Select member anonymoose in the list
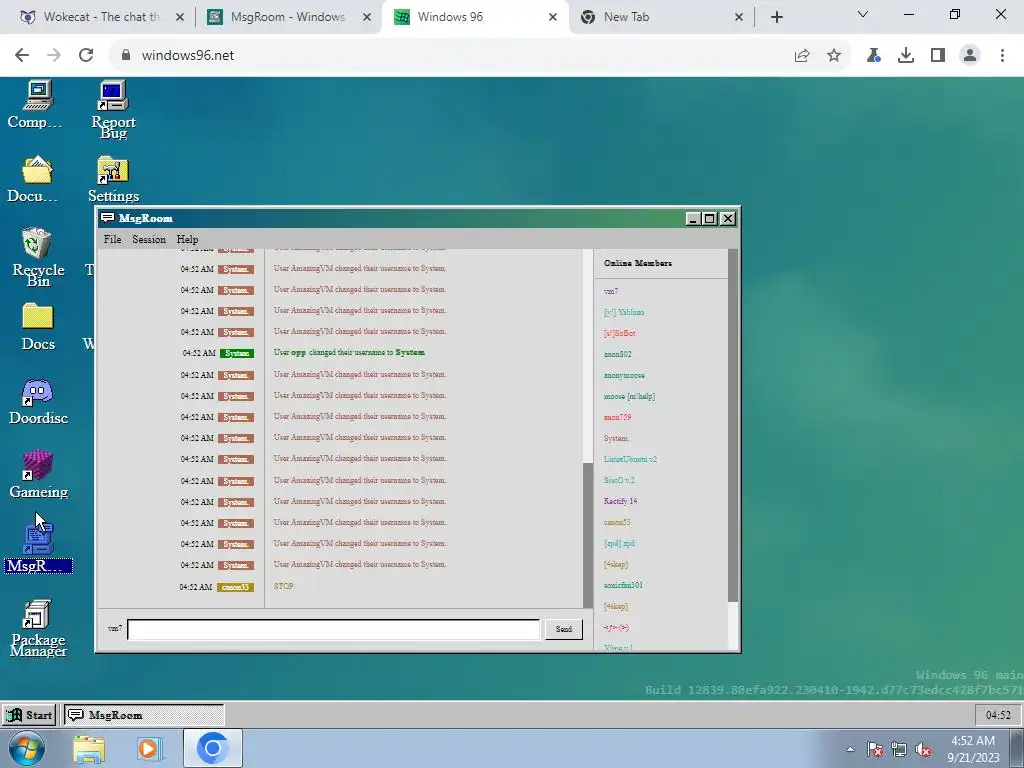This screenshot has width=1024, height=768. [x=624, y=376]
